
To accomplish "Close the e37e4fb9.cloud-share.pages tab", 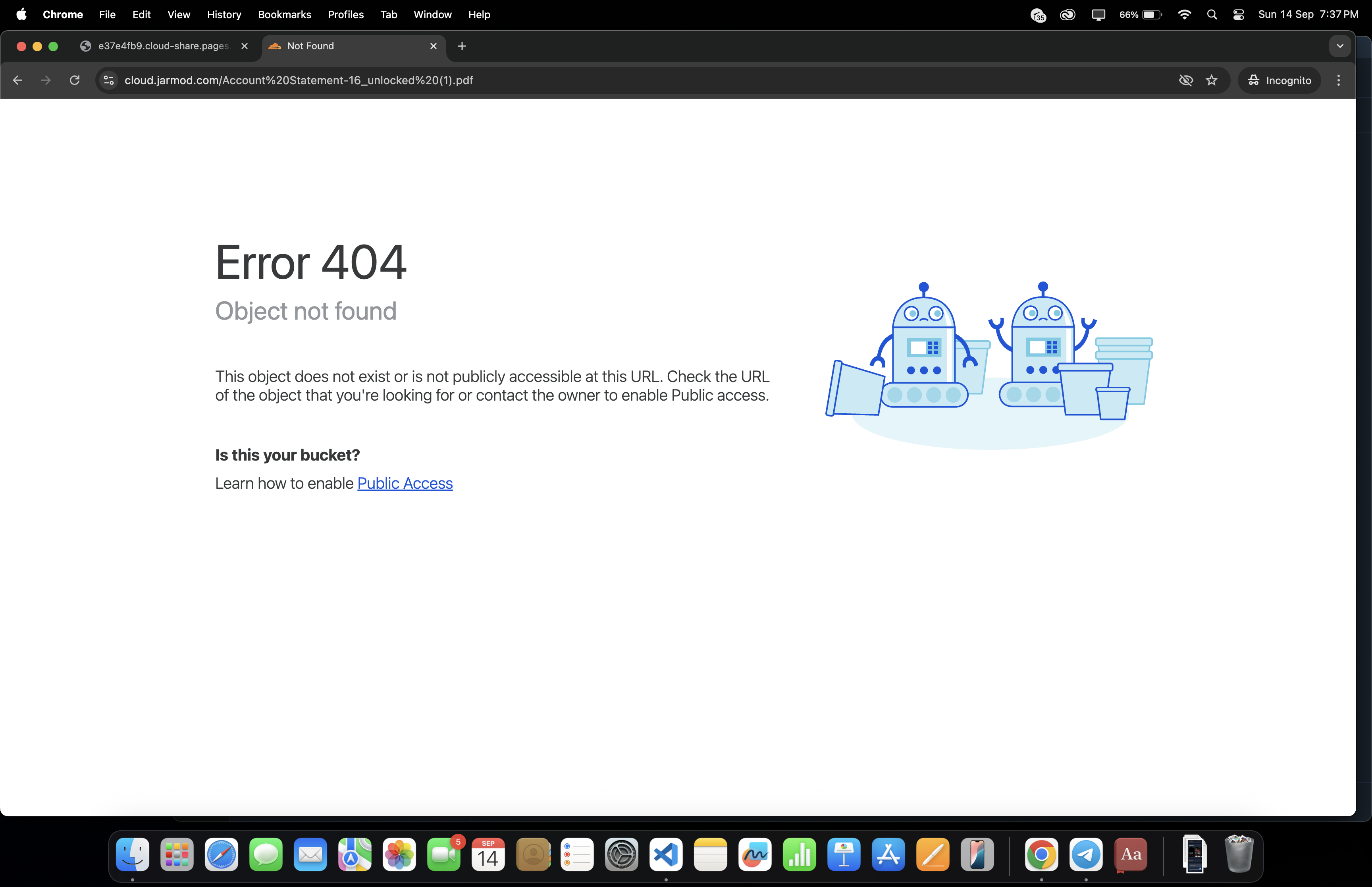I will [x=244, y=46].
